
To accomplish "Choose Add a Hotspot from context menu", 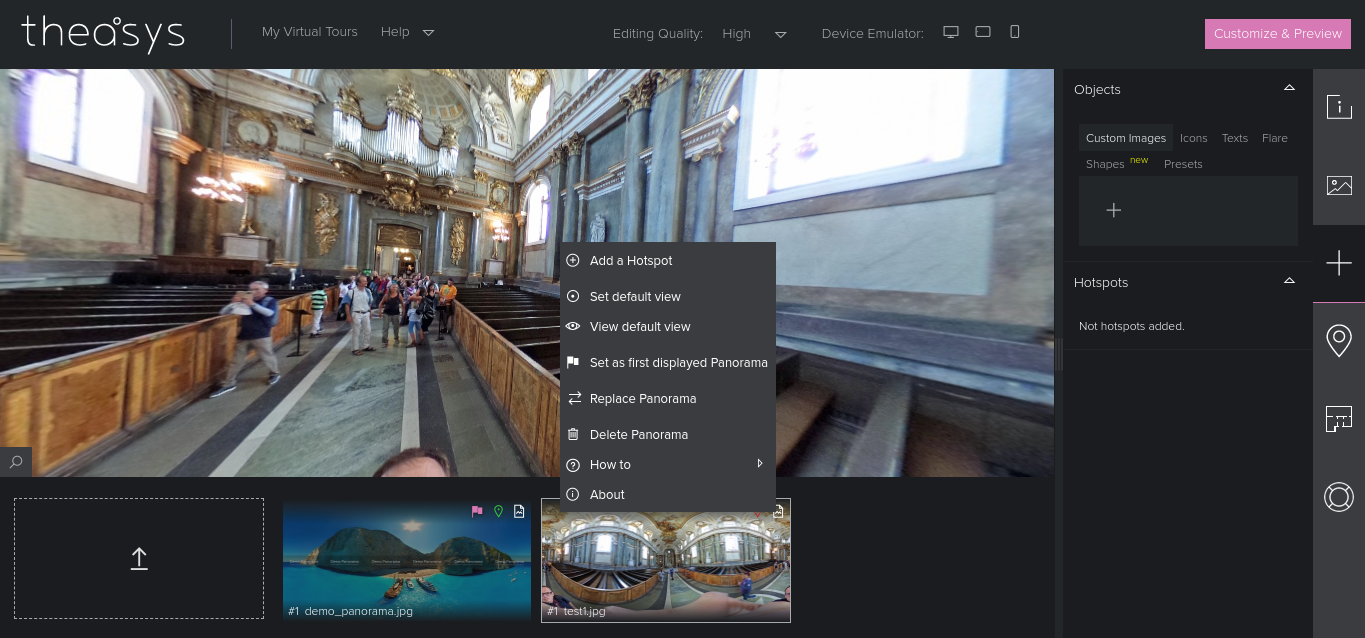I will (668, 261).
